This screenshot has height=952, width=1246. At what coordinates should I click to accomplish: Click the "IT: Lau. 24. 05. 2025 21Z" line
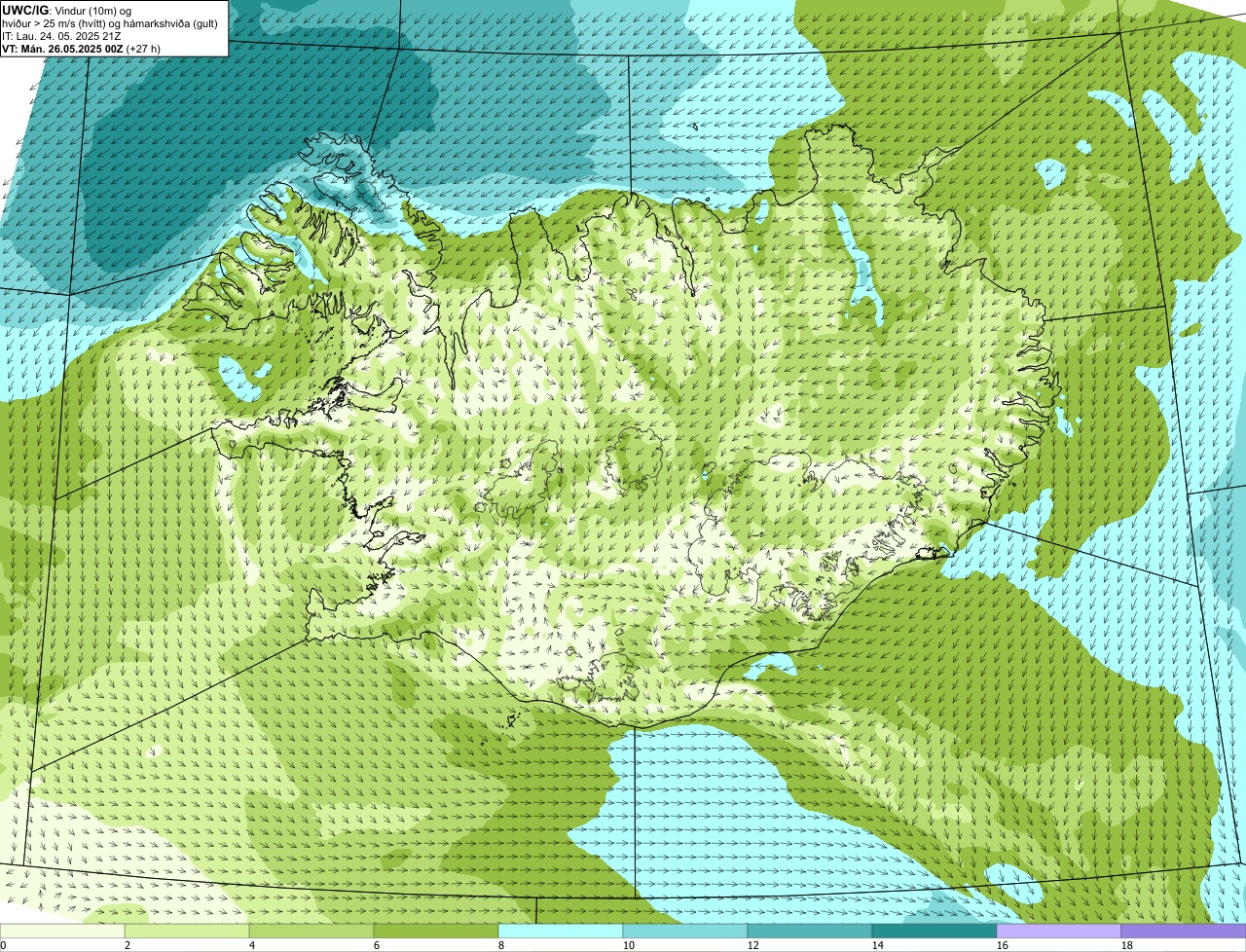click(62, 36)
